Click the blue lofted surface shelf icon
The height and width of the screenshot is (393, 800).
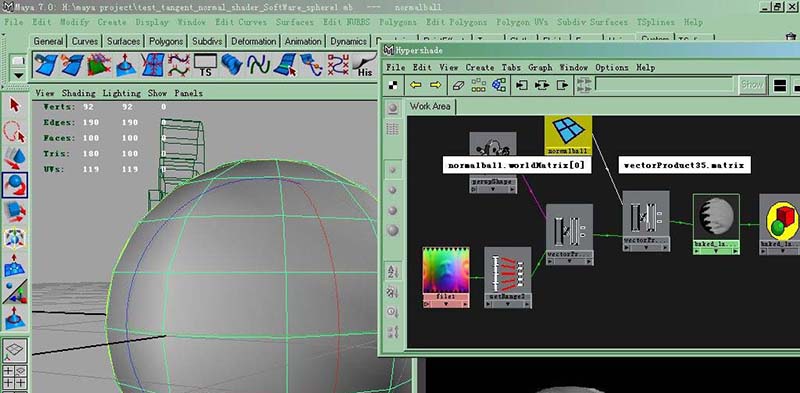pyautogui.click(x=232, y=65)
